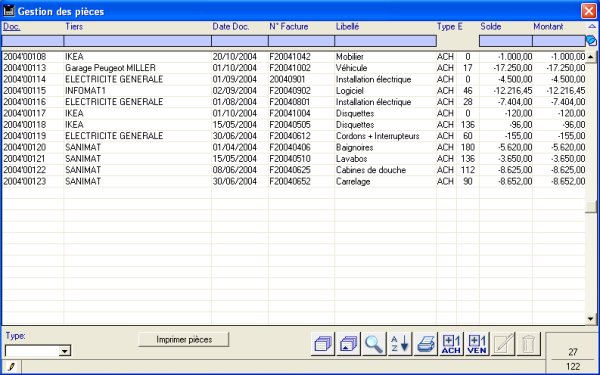600x375 pixels.
Task: Sort by the Doc. column header
Action: [x=11, y=26]
